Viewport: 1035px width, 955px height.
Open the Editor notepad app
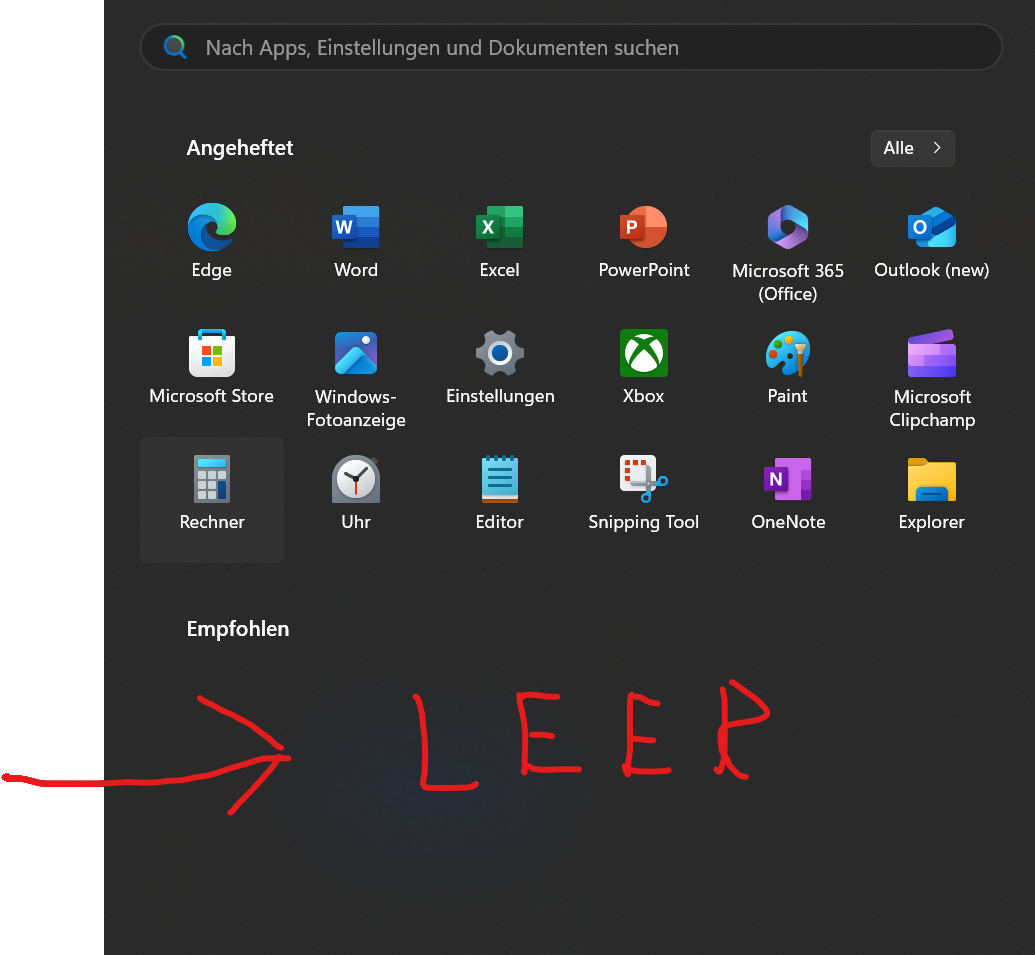500,493
